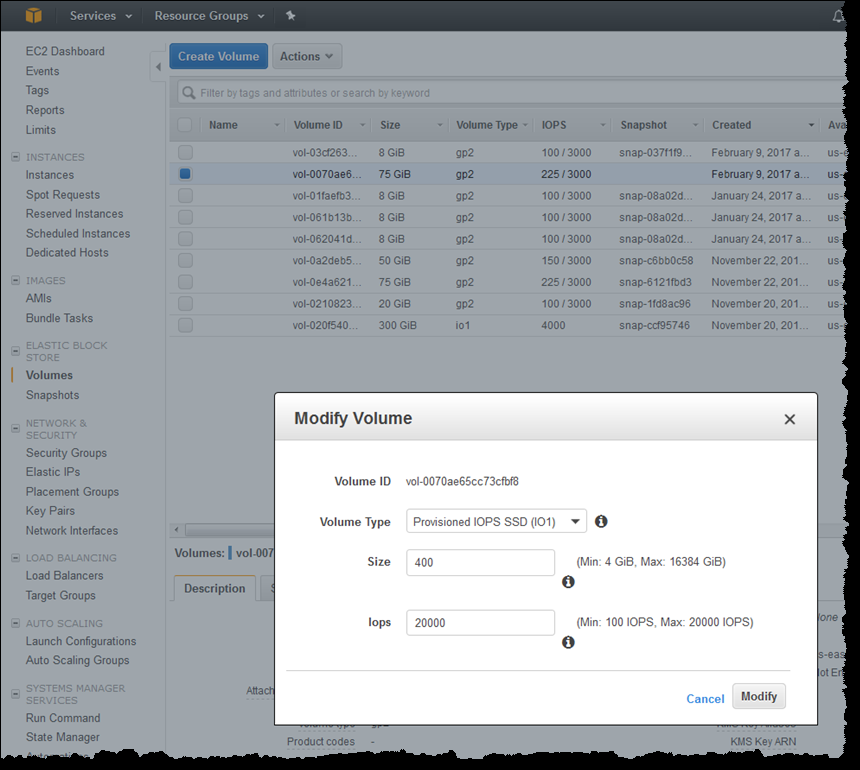Open the Services dropdown menu
This screenshot has height=770, width=860.
(x=101, y=16)
